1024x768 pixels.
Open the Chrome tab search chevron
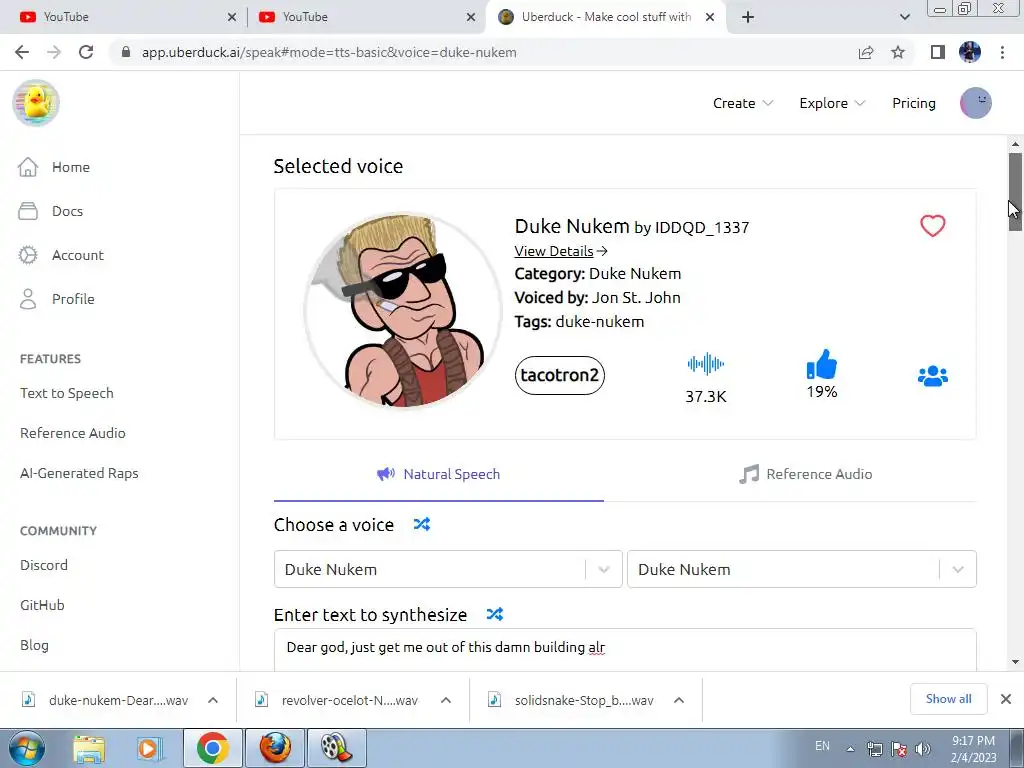click(904, 17)
